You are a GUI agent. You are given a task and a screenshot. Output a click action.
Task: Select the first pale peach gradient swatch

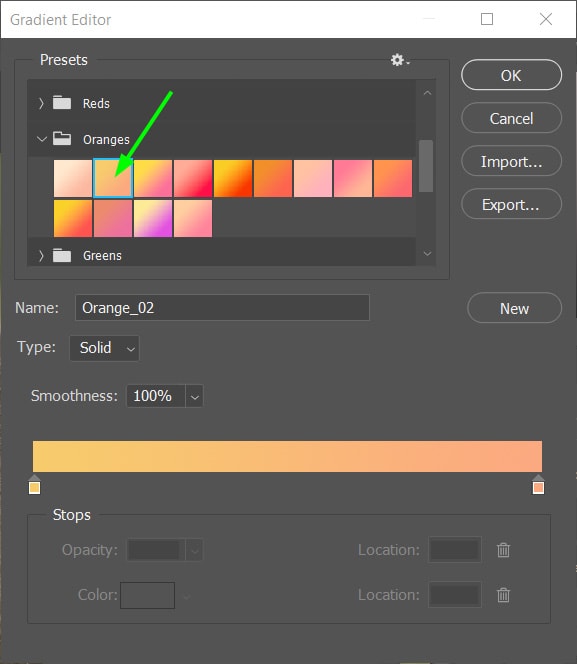click(73, 178)
